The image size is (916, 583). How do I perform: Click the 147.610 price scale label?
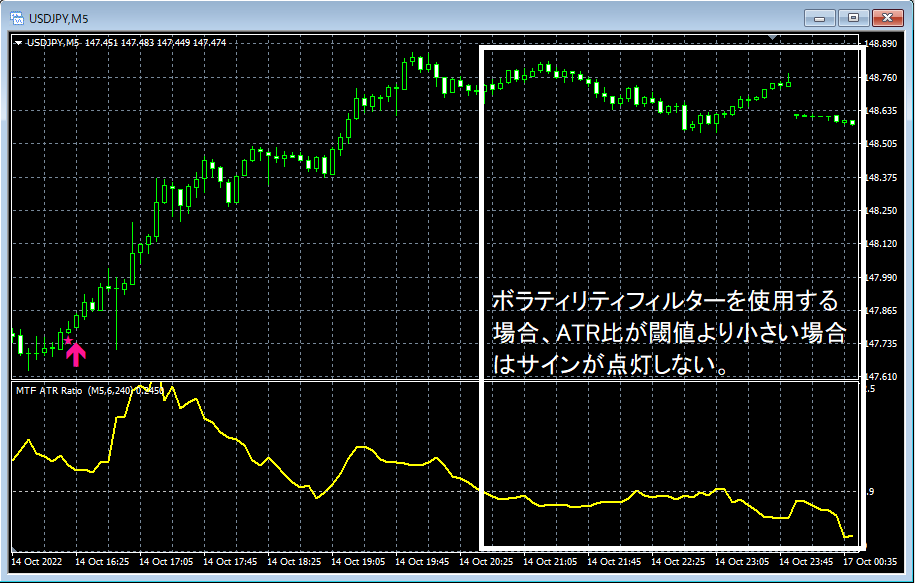tap(880, 377)
